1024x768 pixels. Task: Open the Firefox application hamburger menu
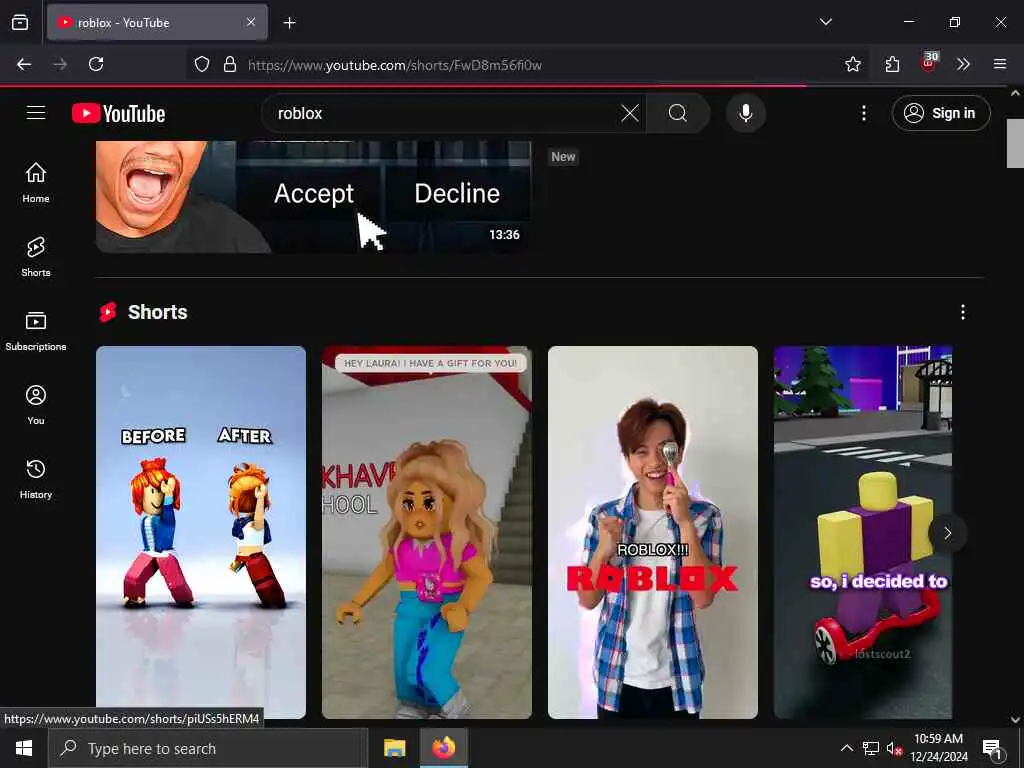1000,64
